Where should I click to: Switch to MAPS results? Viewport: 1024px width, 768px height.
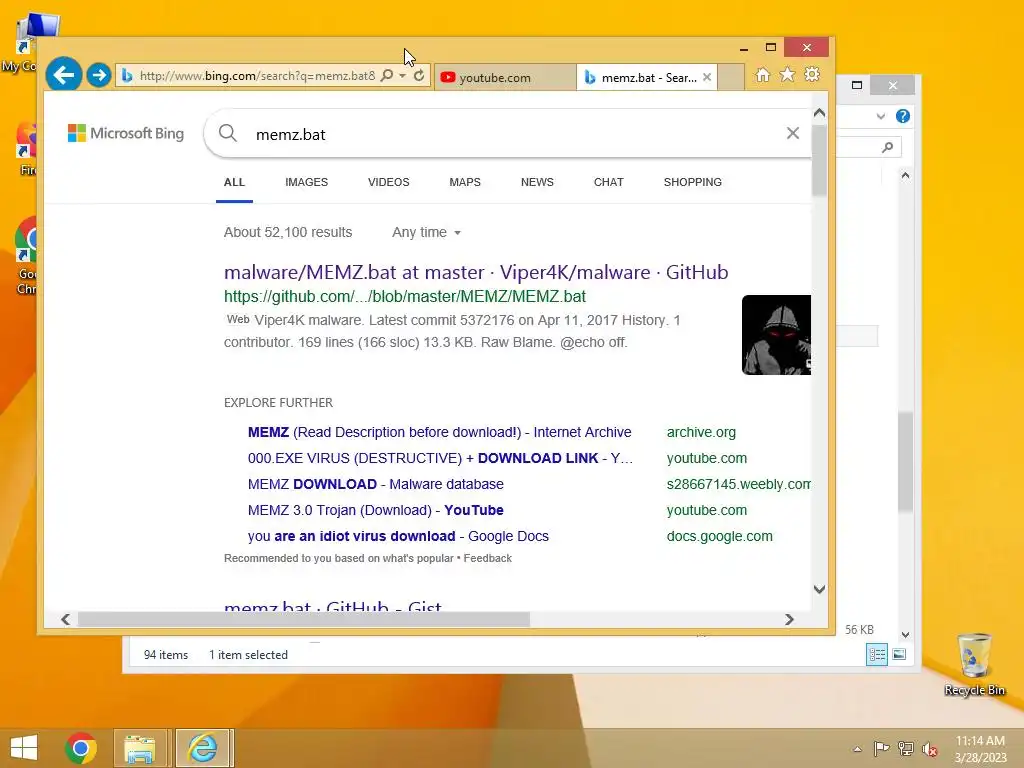(x=465, y=182)
